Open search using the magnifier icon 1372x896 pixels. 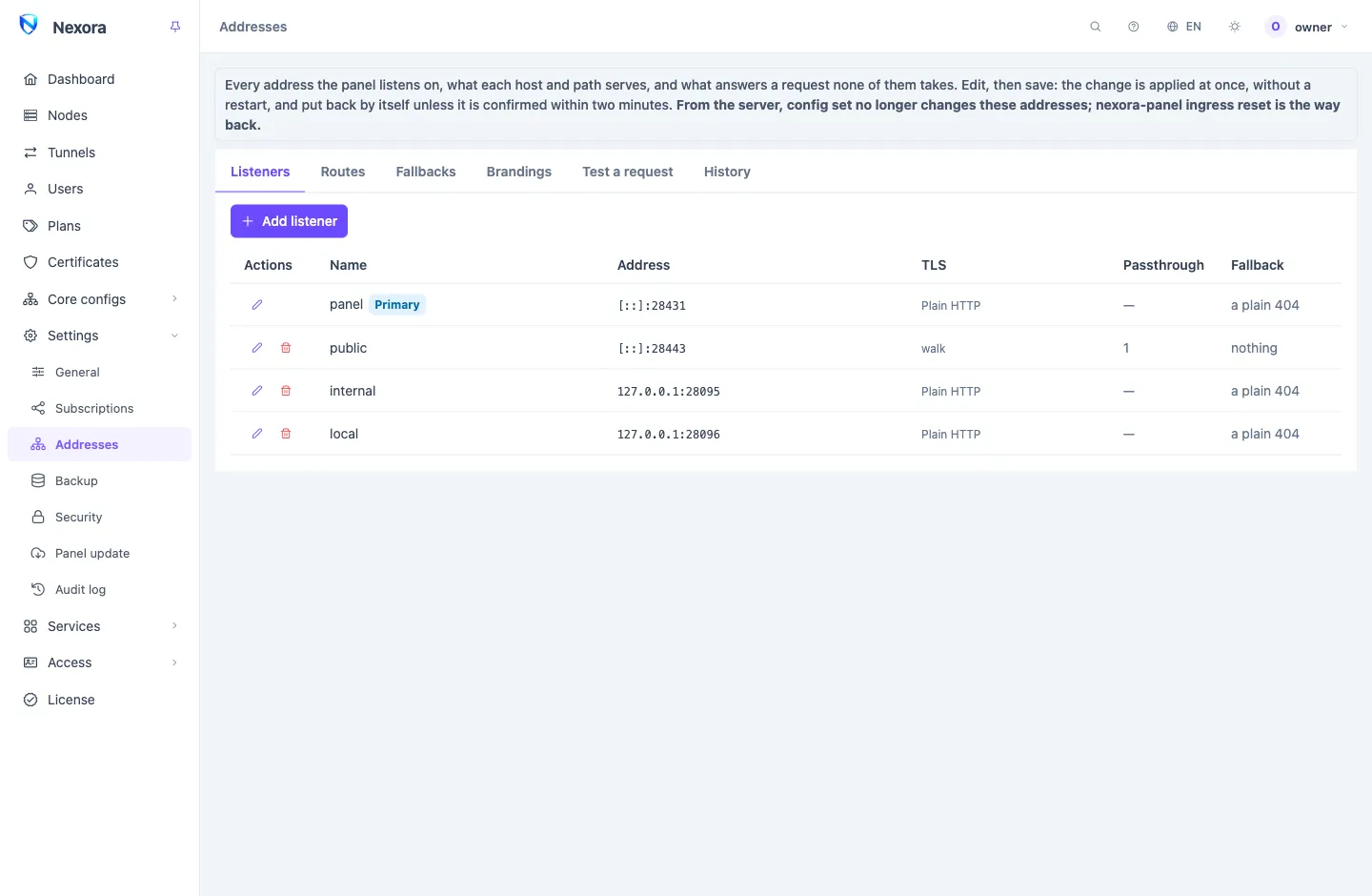(1096, 27)
